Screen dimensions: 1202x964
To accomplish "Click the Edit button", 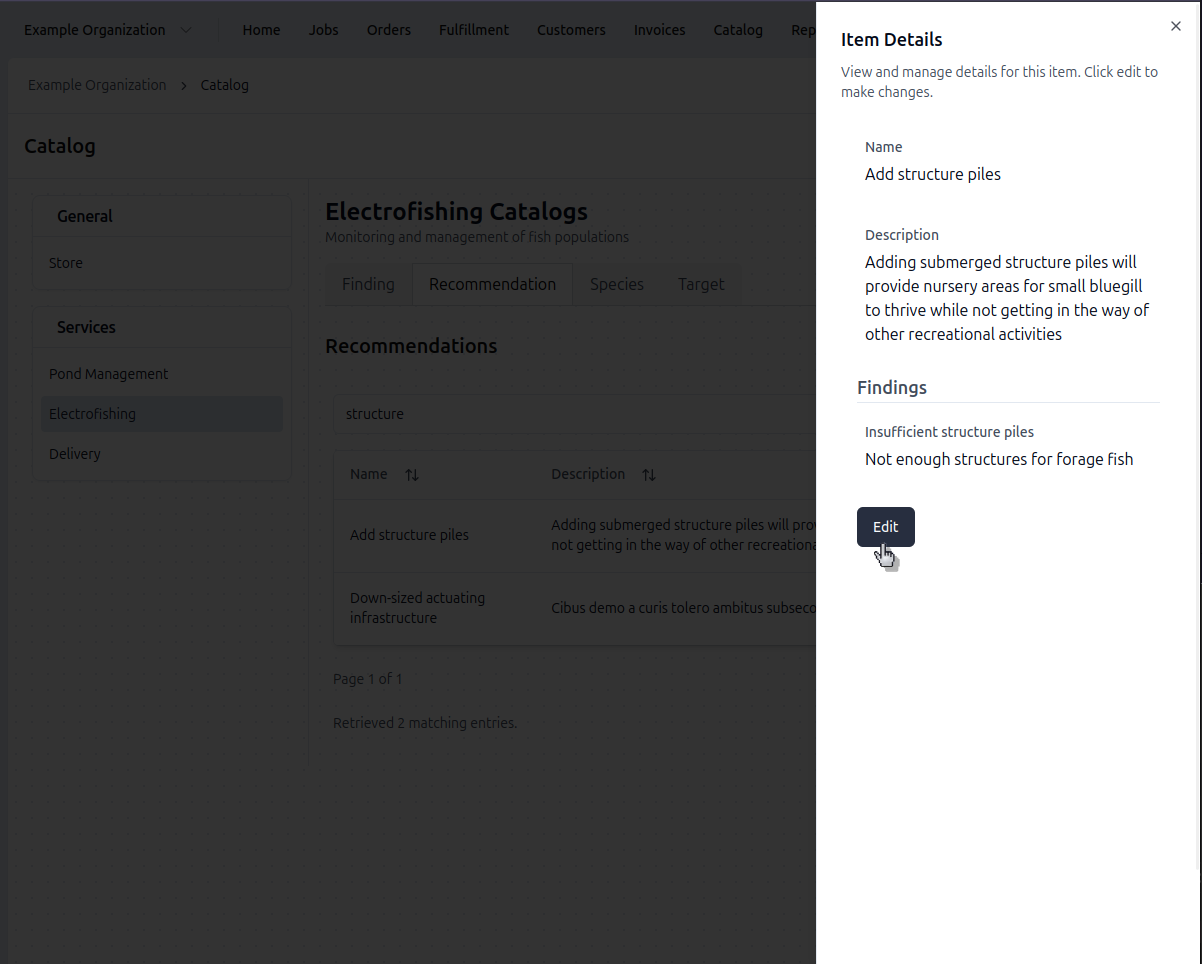I will pyautogui.click(x=885, y=527).
